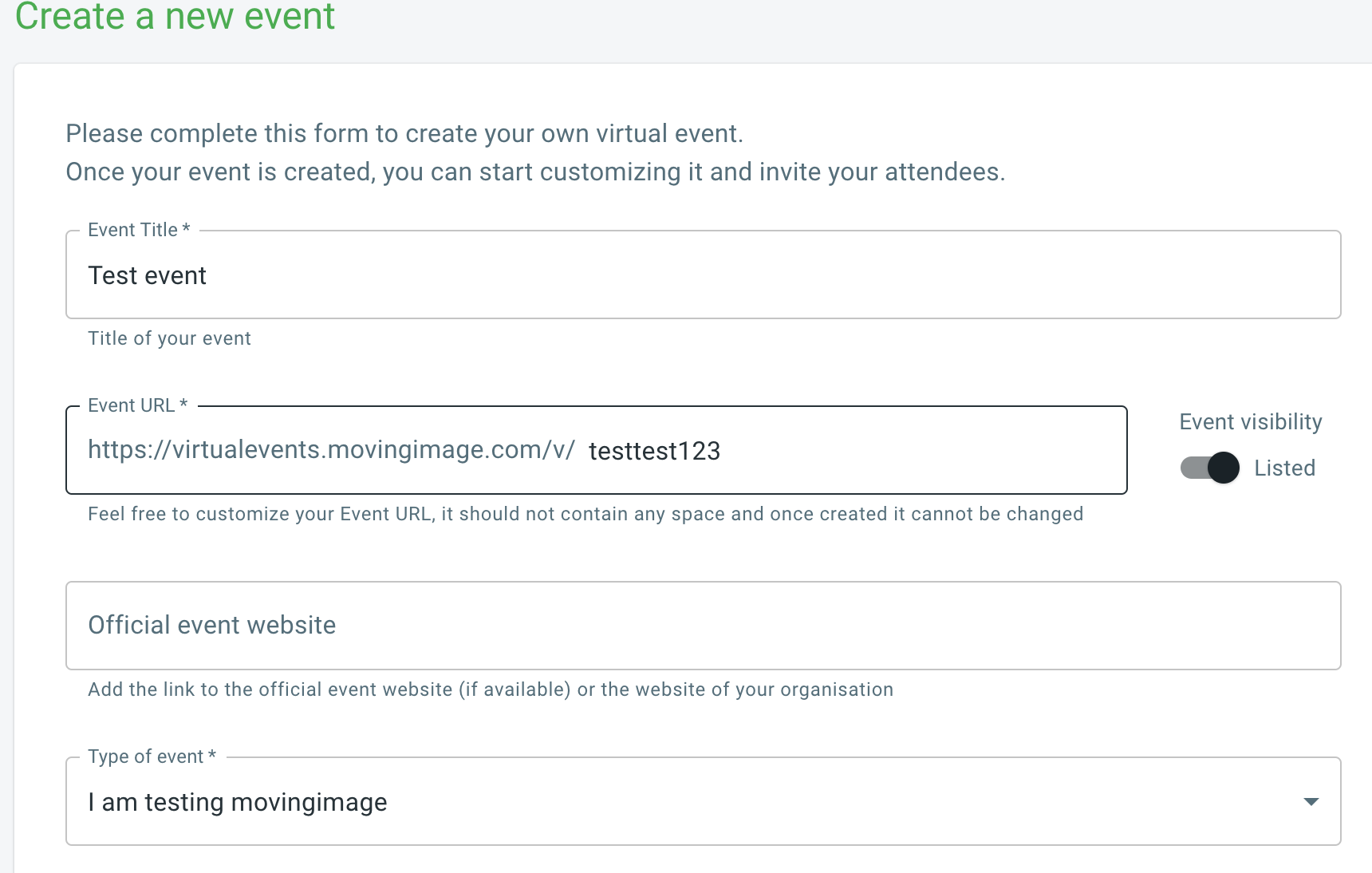This screenshot has height=873, width=1372.
Task: Click the 'Listed' label next to switch
Action: point(1284,468)
